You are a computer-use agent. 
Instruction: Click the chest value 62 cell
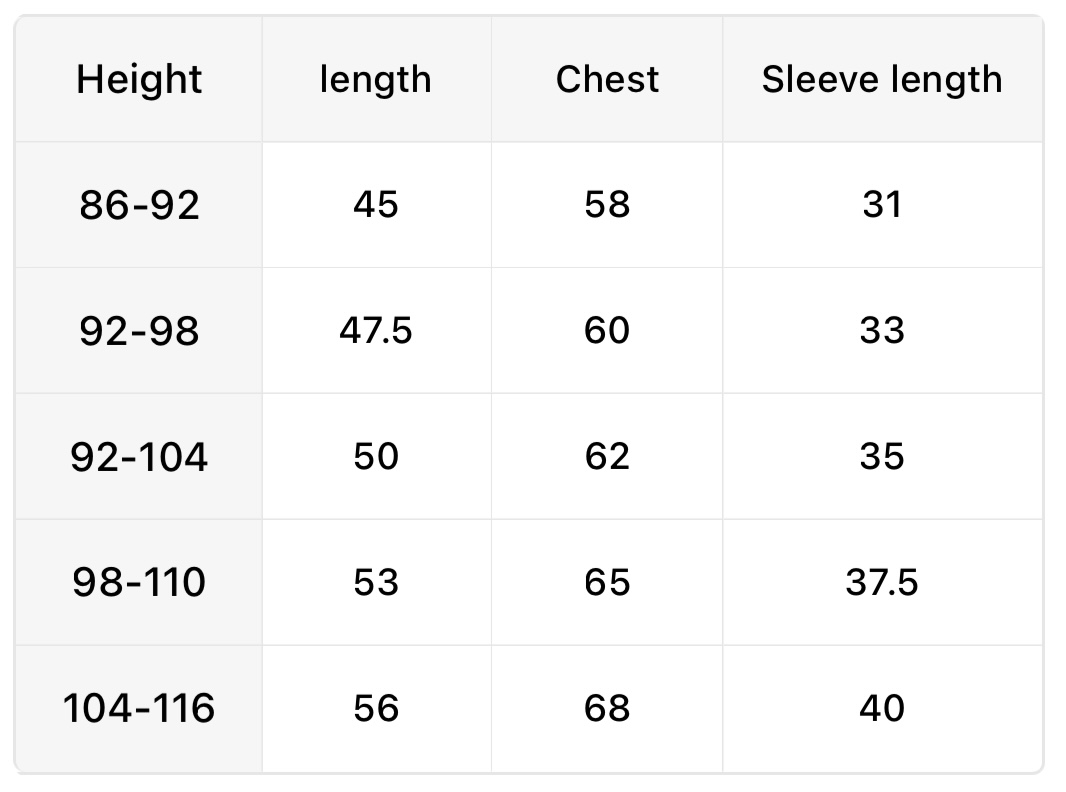tap(607, 457)
